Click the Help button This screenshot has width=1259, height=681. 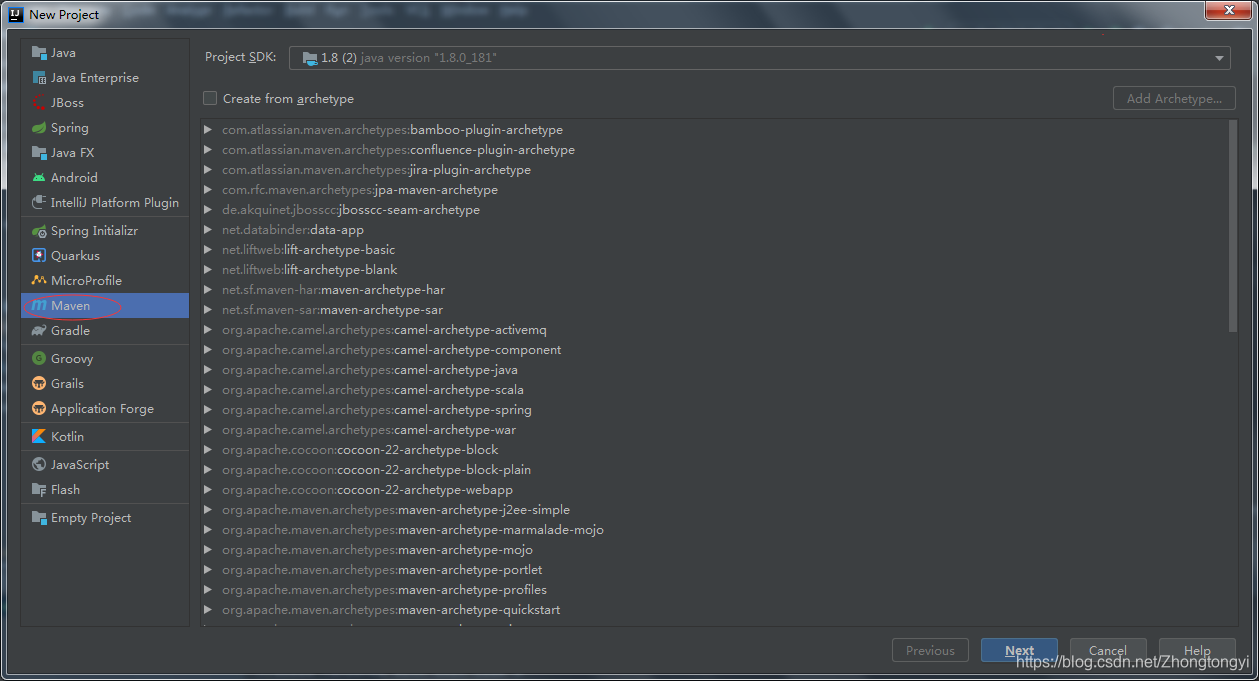(1197, 650)
